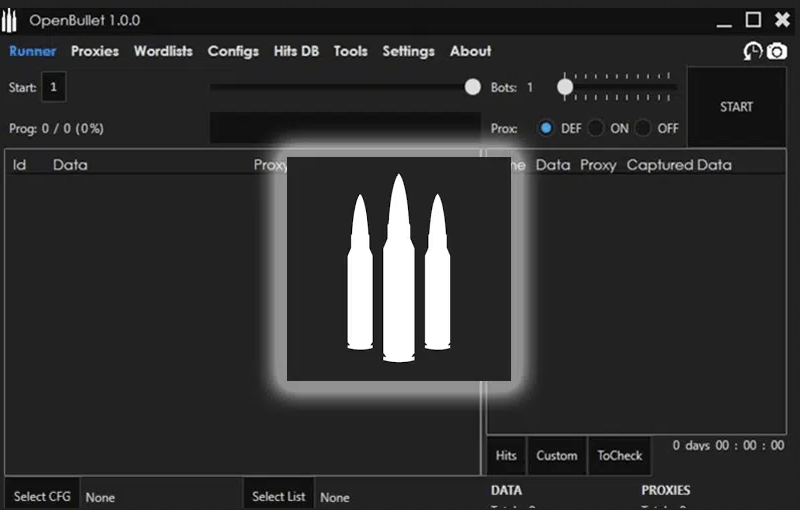Select the OFF proxy radio button
This screenshot has width=800, height=510.
click(x=643, y=128)
